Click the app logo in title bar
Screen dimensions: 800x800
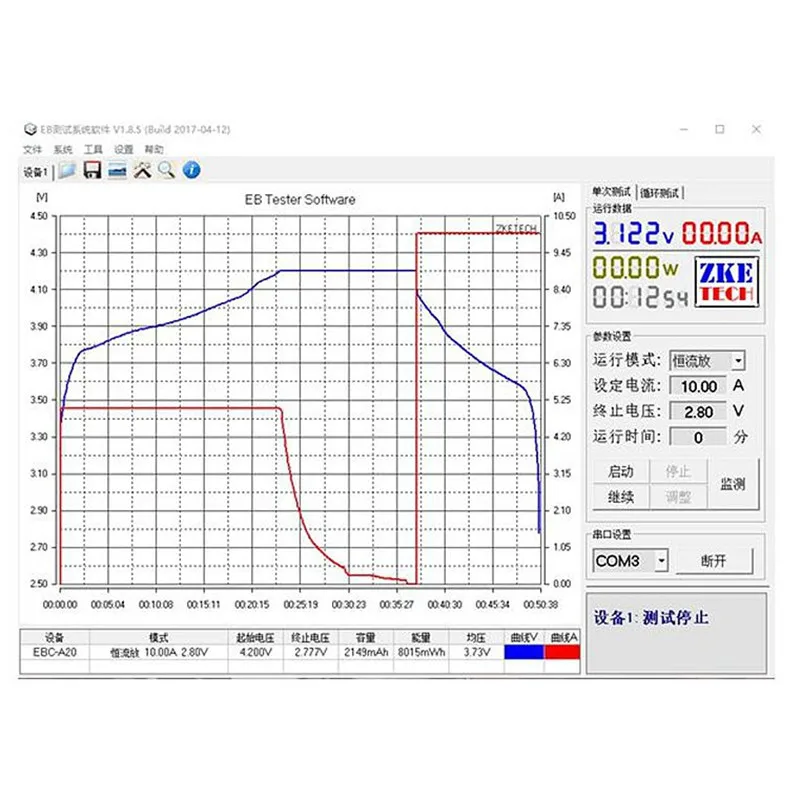[x=30, y=129]
